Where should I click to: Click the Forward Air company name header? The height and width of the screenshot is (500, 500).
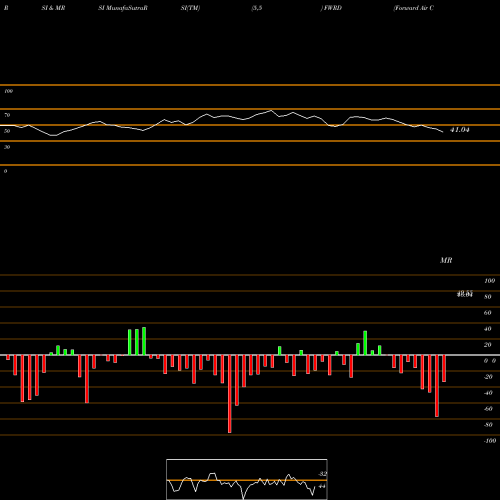(x=414, y=8)
